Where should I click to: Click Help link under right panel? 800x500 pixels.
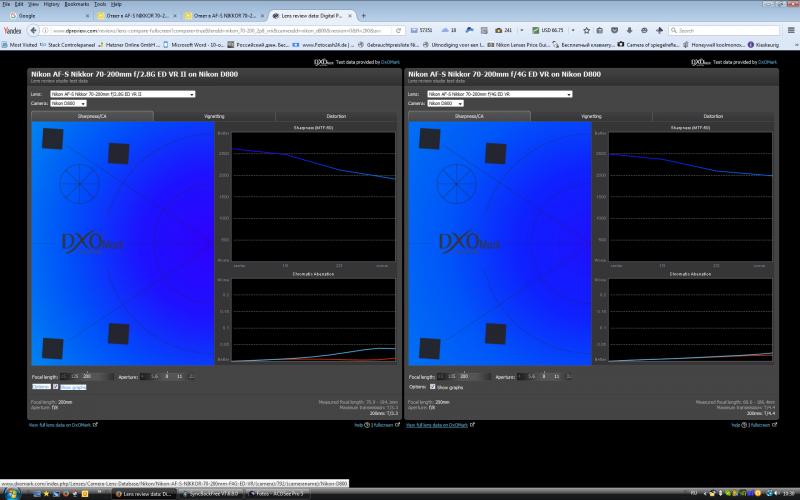tap(738, 424)
